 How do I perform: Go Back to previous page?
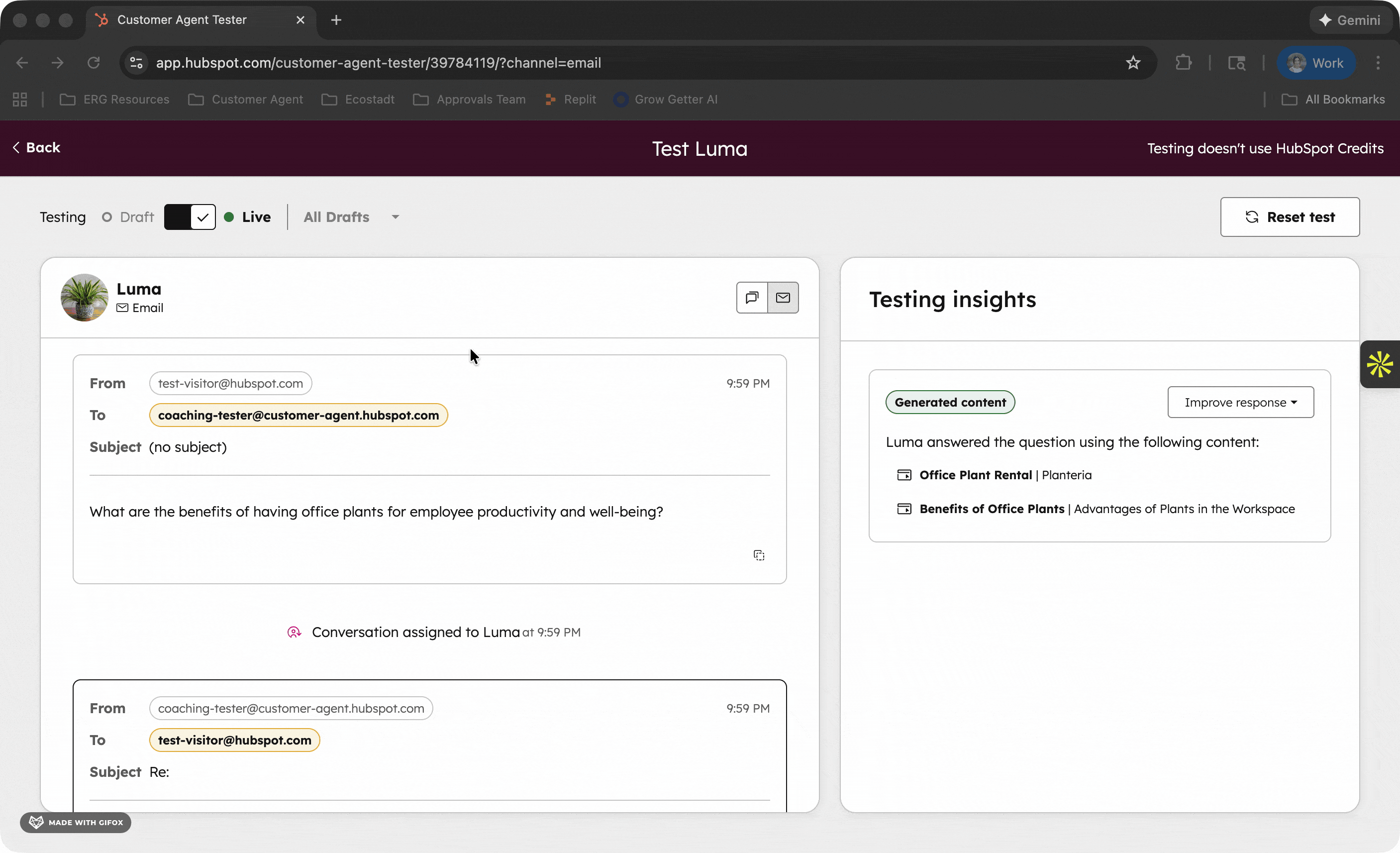(36, 148)
